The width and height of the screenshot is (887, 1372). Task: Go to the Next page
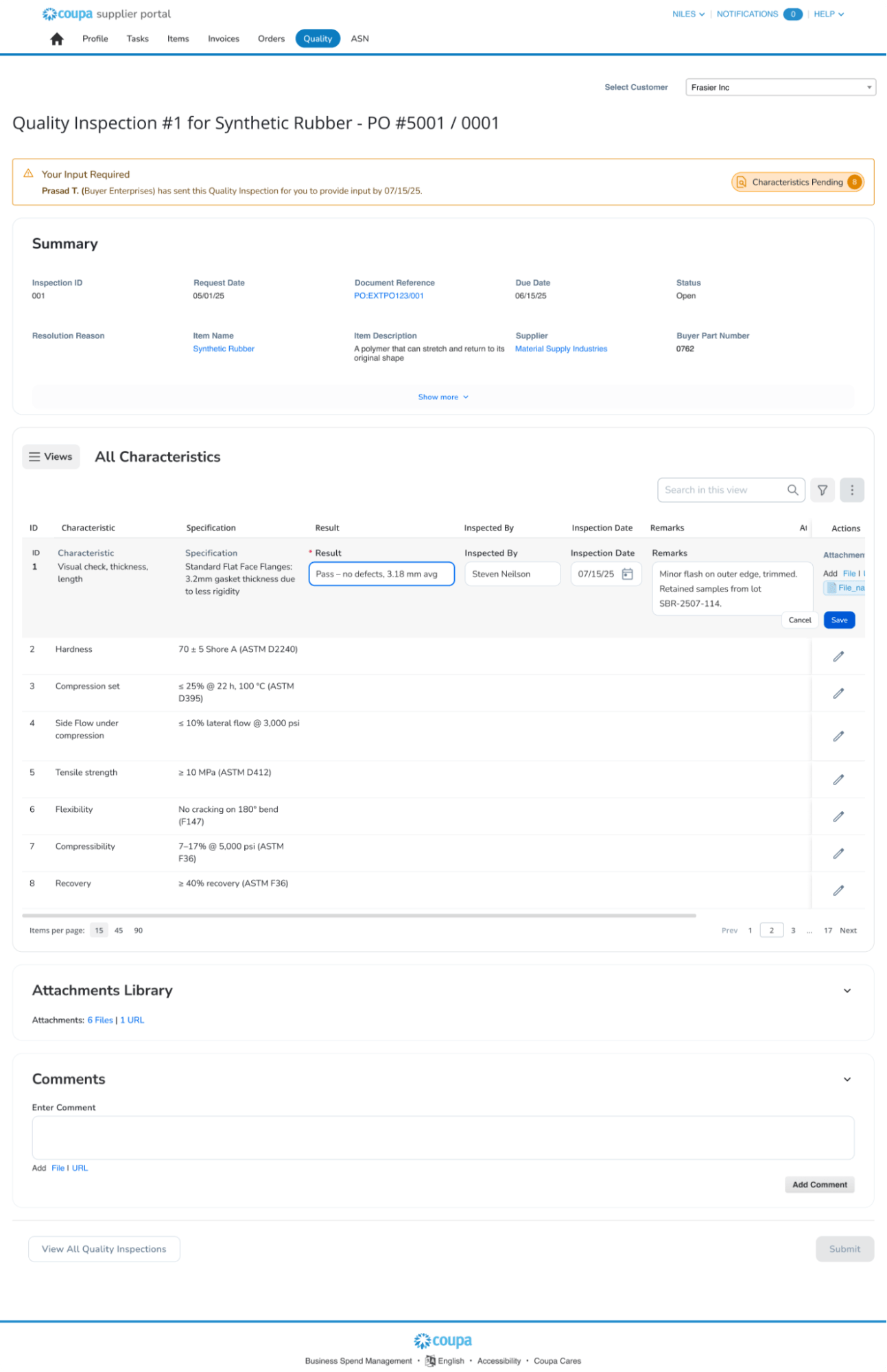coord(848,931)
